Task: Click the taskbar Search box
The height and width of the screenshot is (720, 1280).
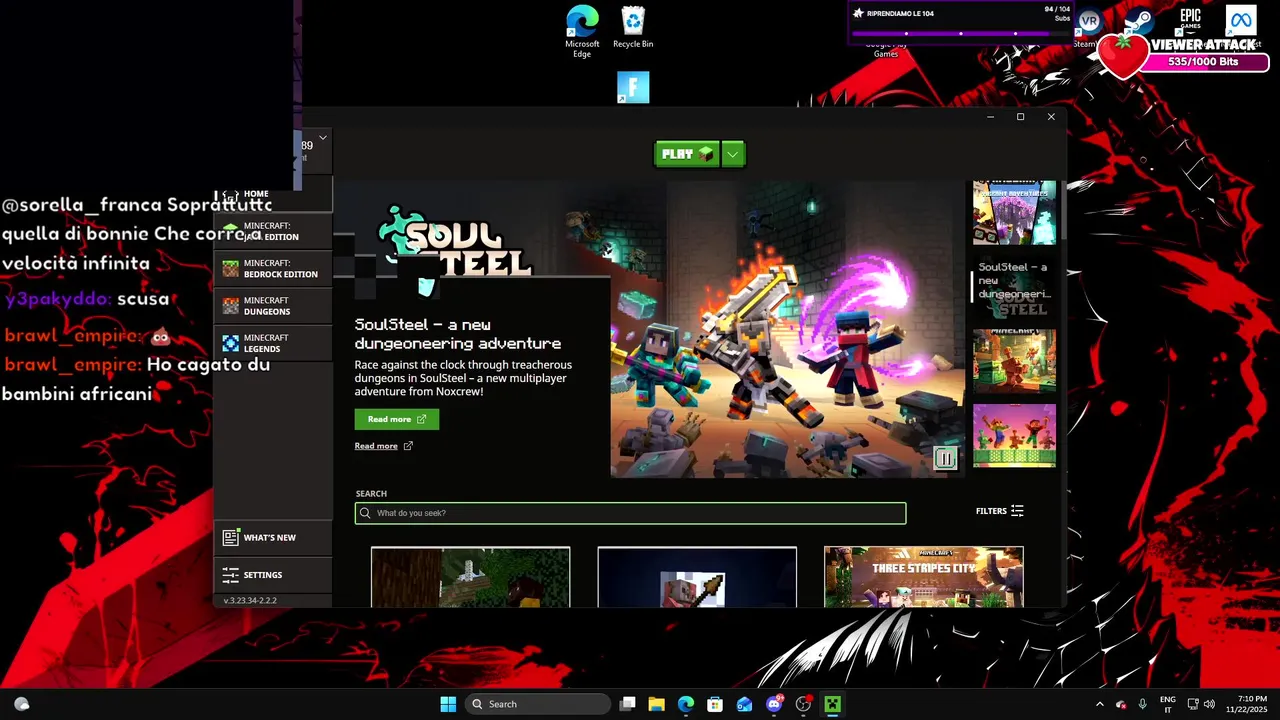Action: point(538,704)
